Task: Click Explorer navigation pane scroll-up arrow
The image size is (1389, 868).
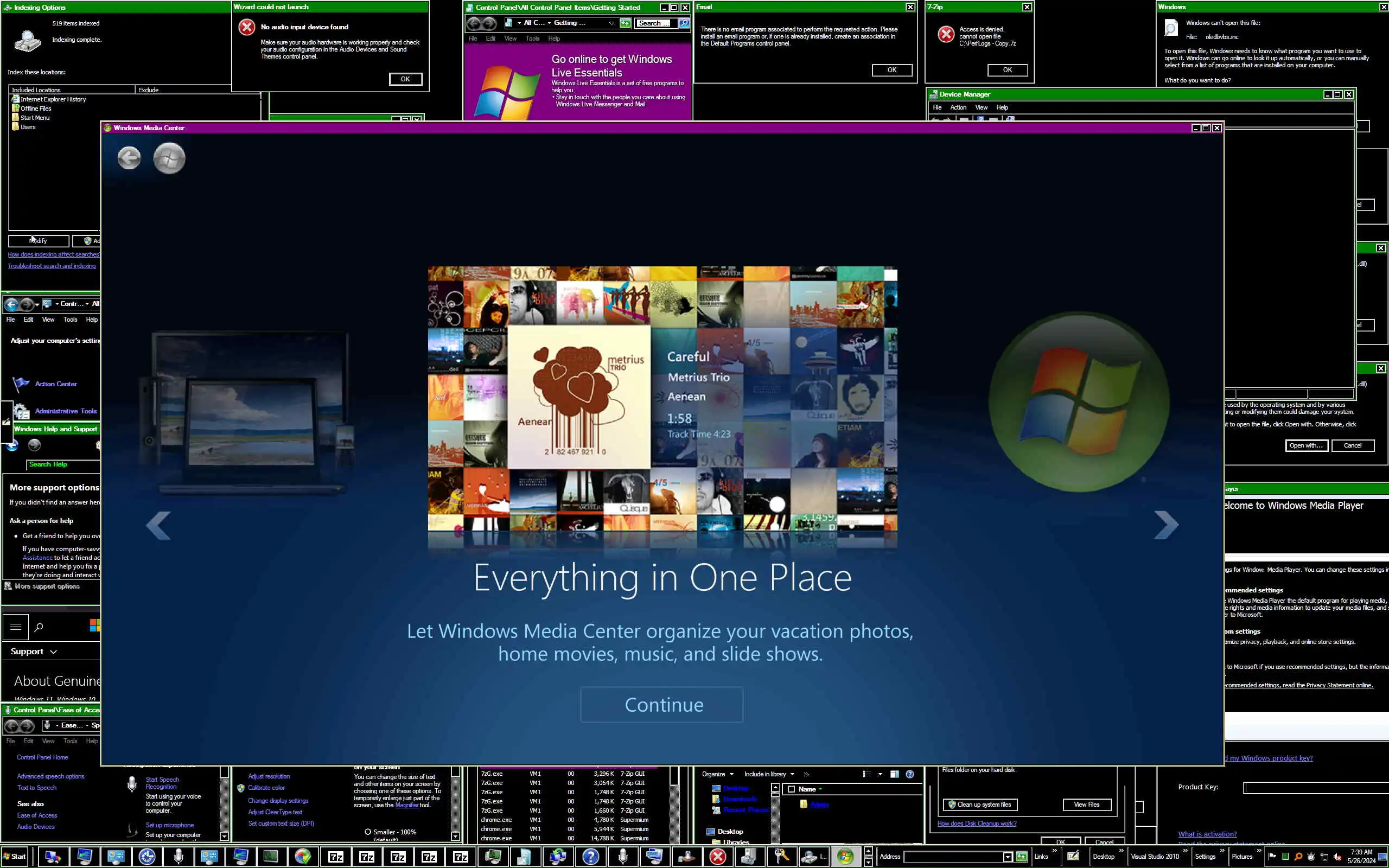Action: click(x=775, y=788)
